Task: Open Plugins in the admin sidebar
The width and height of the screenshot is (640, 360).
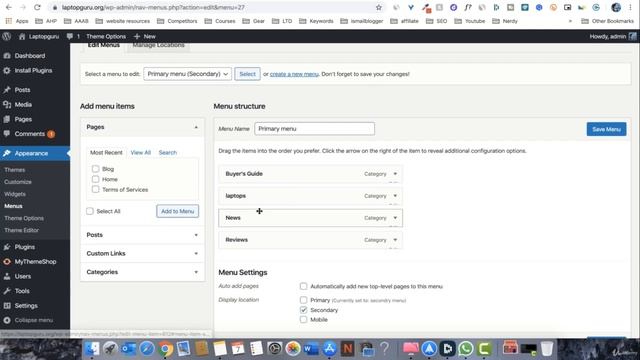Action: pos(24,247)
